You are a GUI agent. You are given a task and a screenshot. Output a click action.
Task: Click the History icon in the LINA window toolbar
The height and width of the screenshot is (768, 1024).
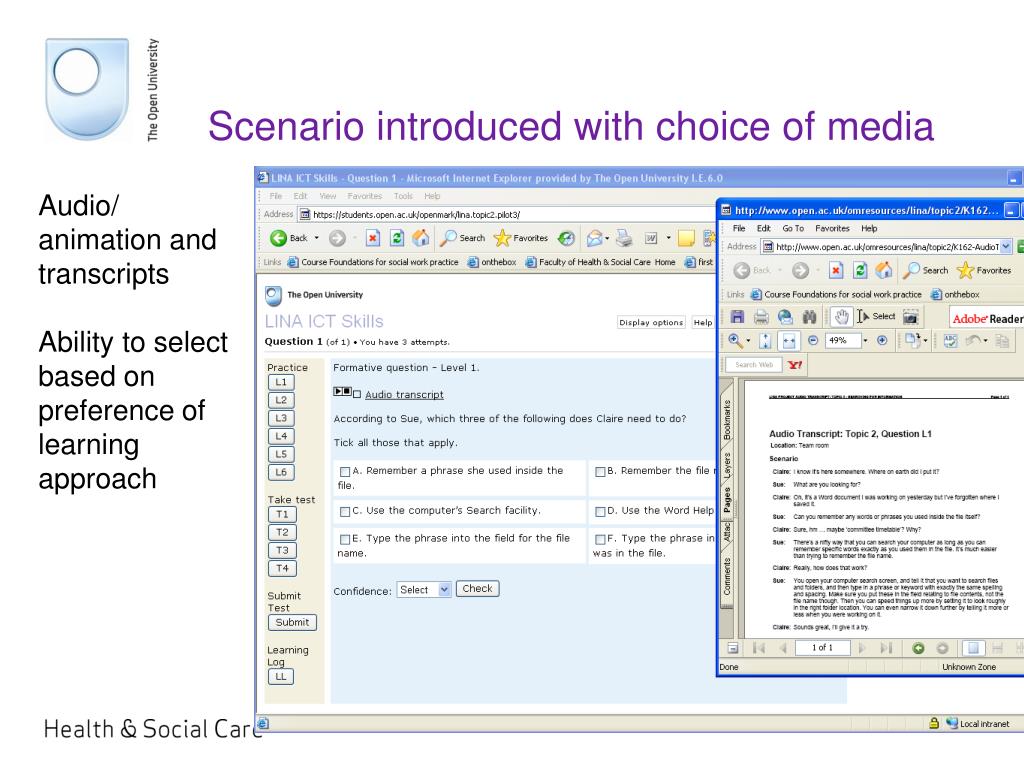566,238
